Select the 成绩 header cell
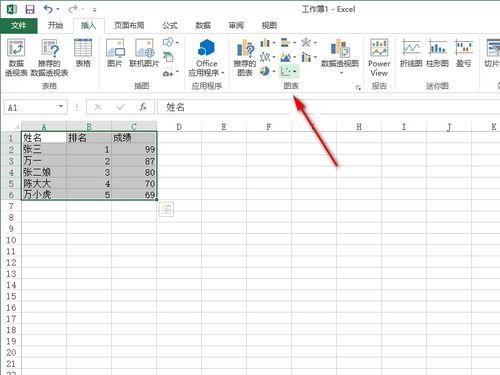This screenshot has height=375, width=500. pos(134,138)
